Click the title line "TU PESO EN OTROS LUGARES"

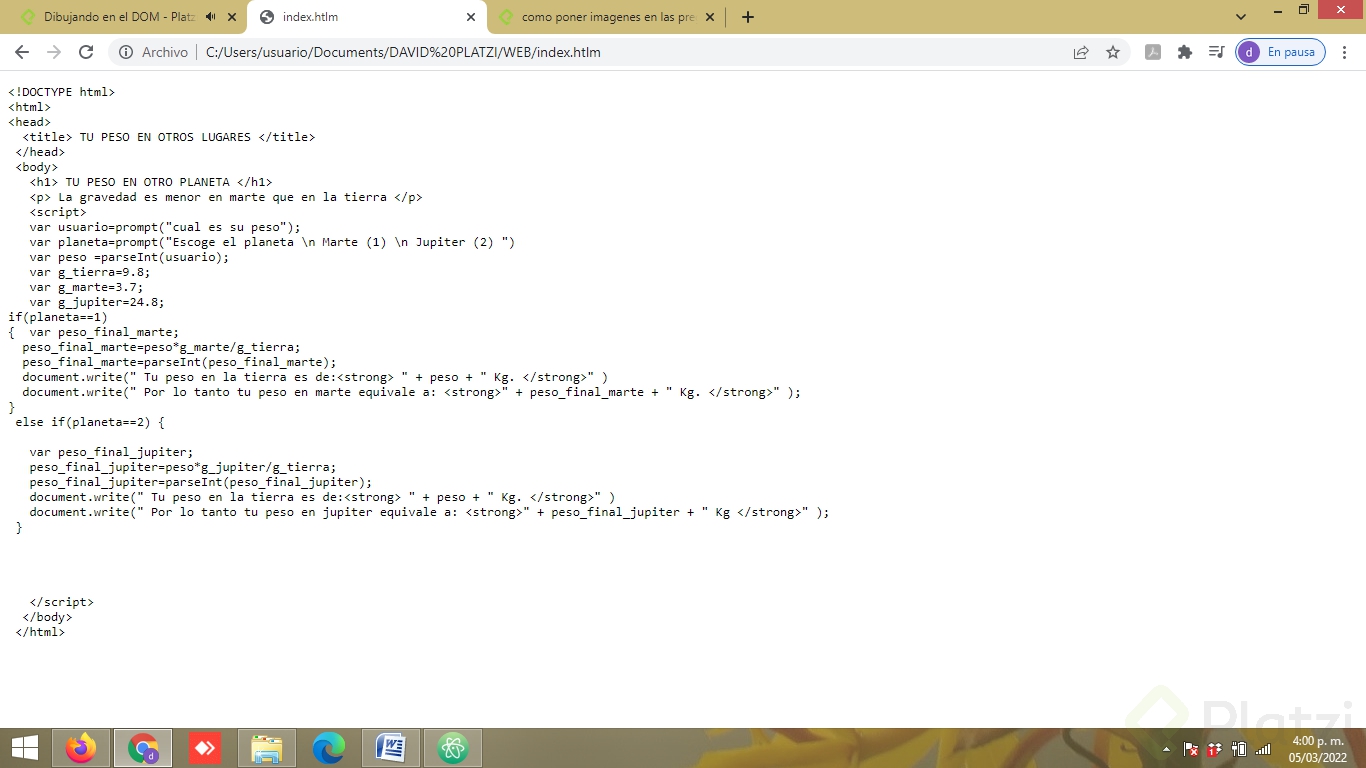click(x=169, y=137)
